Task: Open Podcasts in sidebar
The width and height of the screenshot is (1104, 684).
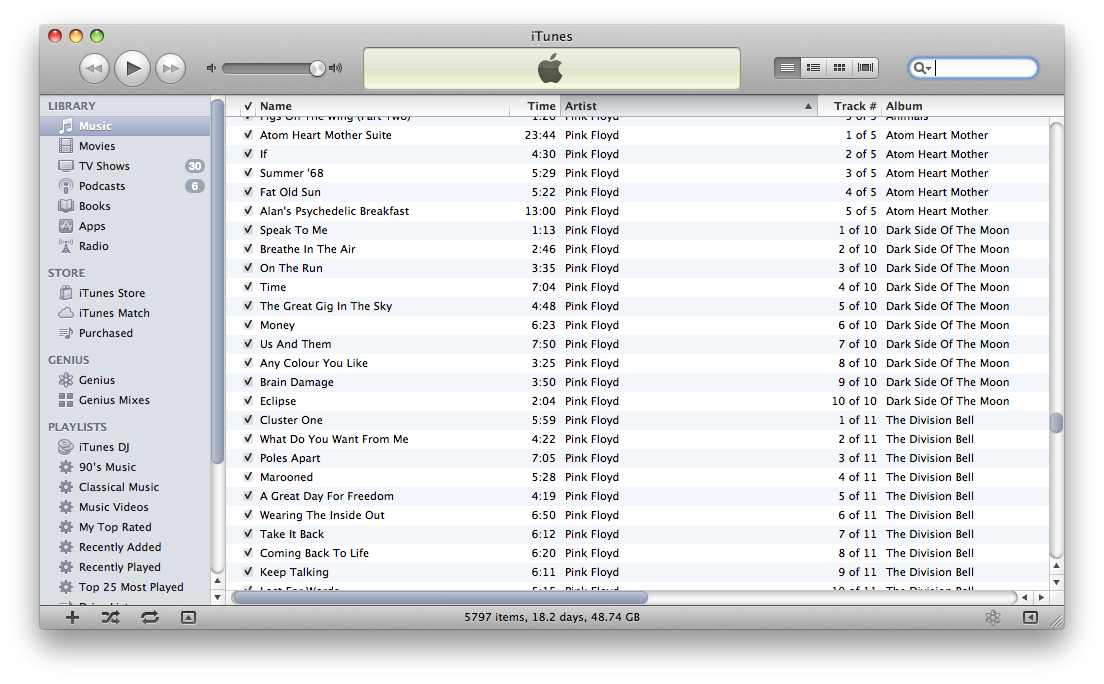Action: (x=125, y=186)
